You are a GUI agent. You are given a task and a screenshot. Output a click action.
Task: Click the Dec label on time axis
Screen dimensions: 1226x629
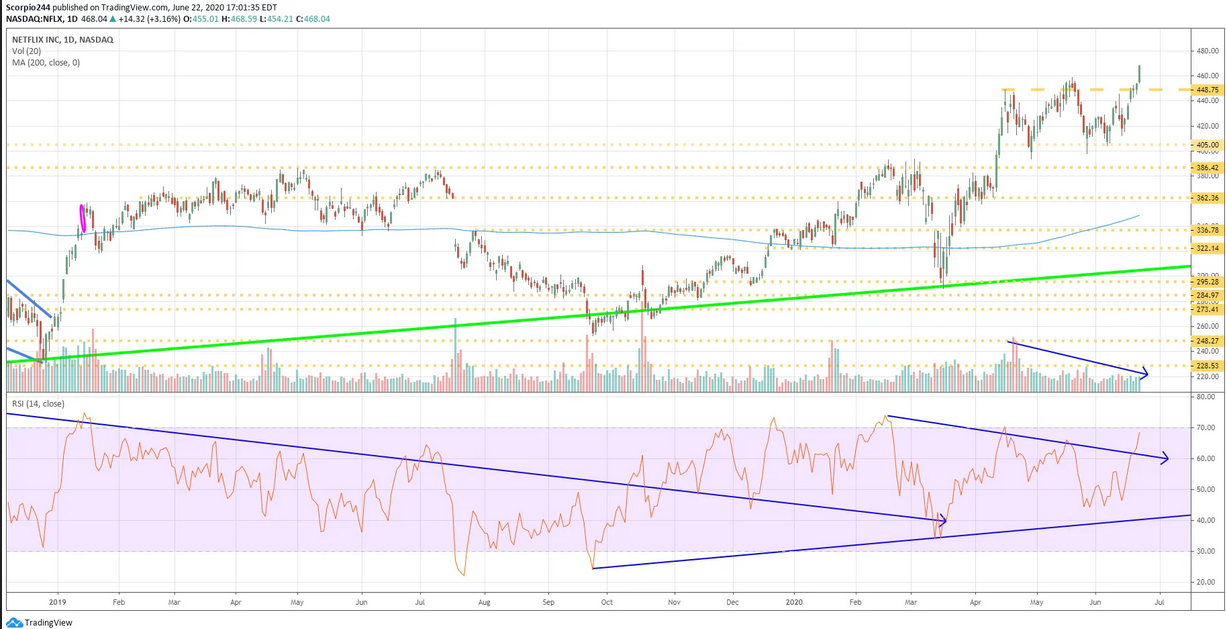coord(732,604)
